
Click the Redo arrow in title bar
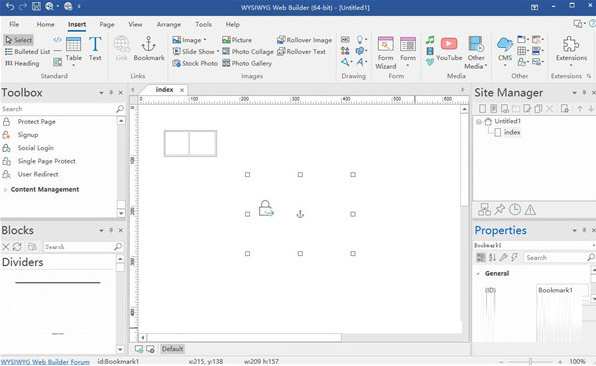tap(23, 6)
